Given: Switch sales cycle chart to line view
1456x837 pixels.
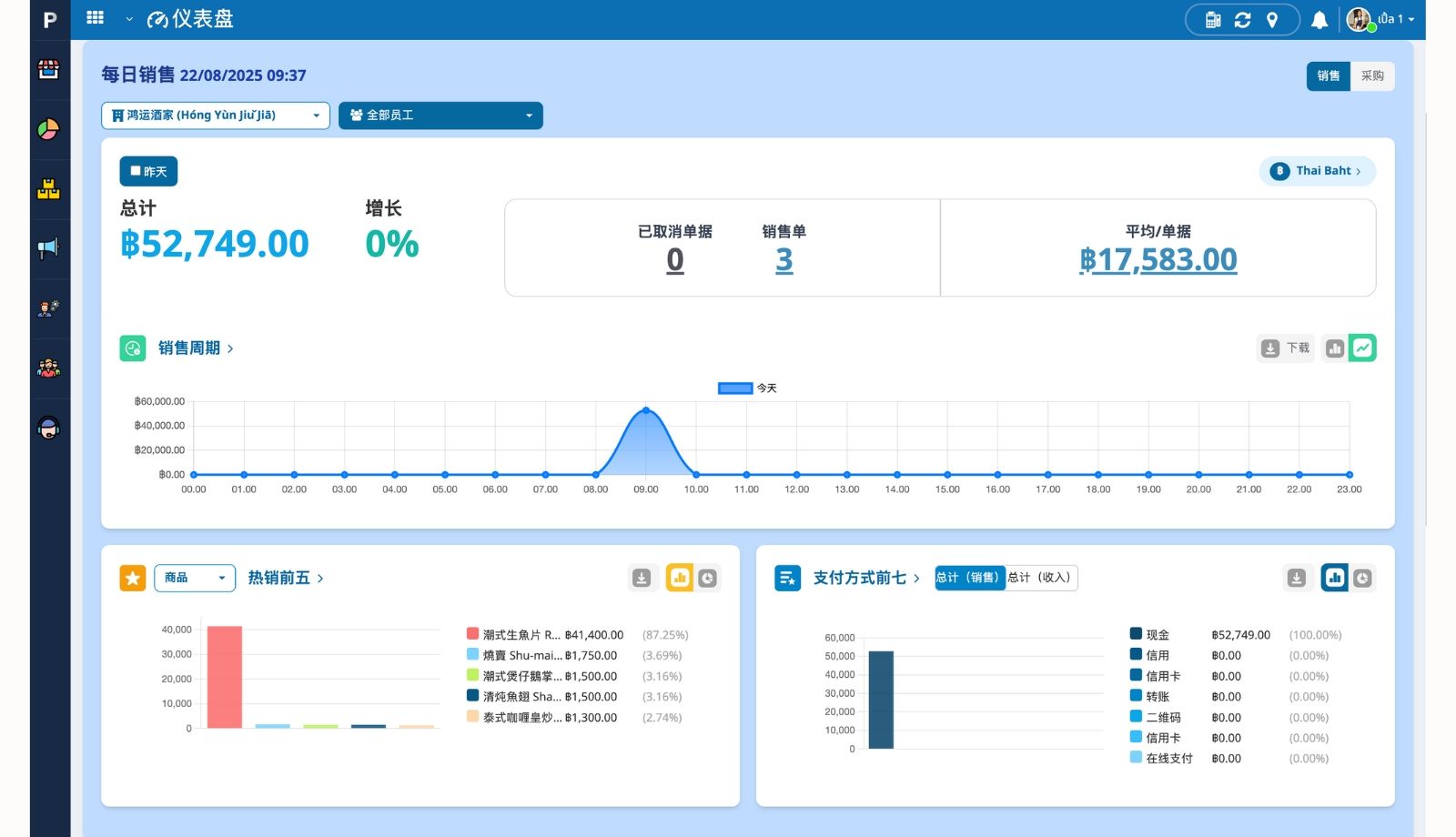Looking at the screenshot, I should [1361, 348].
